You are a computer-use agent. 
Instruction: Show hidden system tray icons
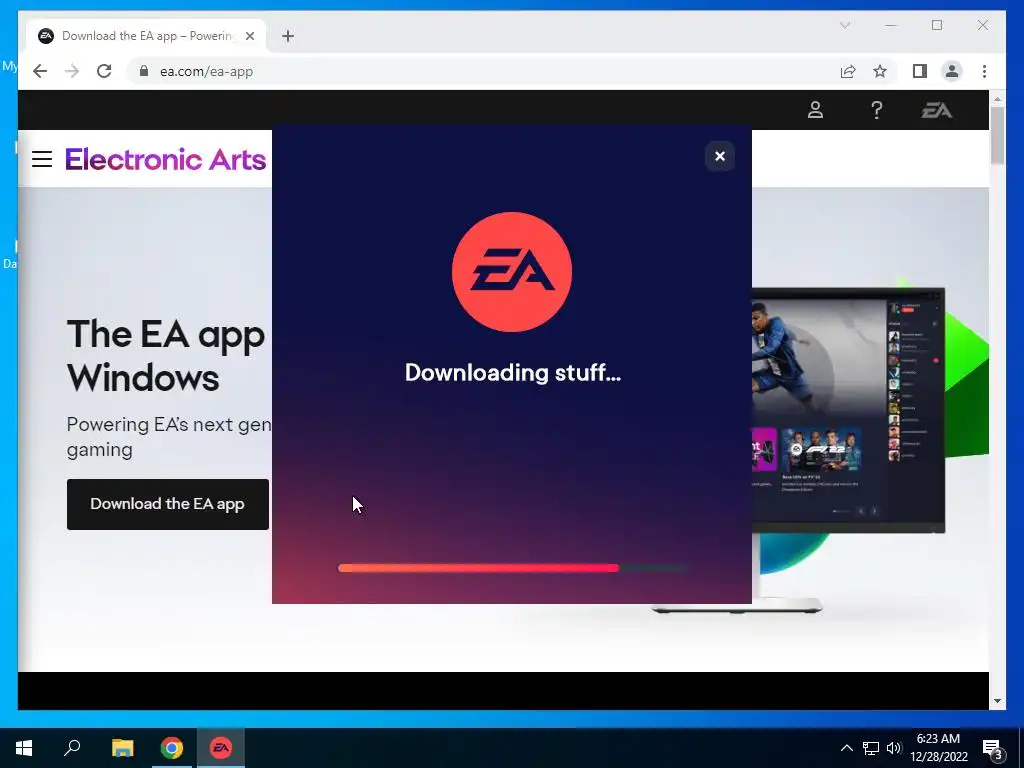846,748
